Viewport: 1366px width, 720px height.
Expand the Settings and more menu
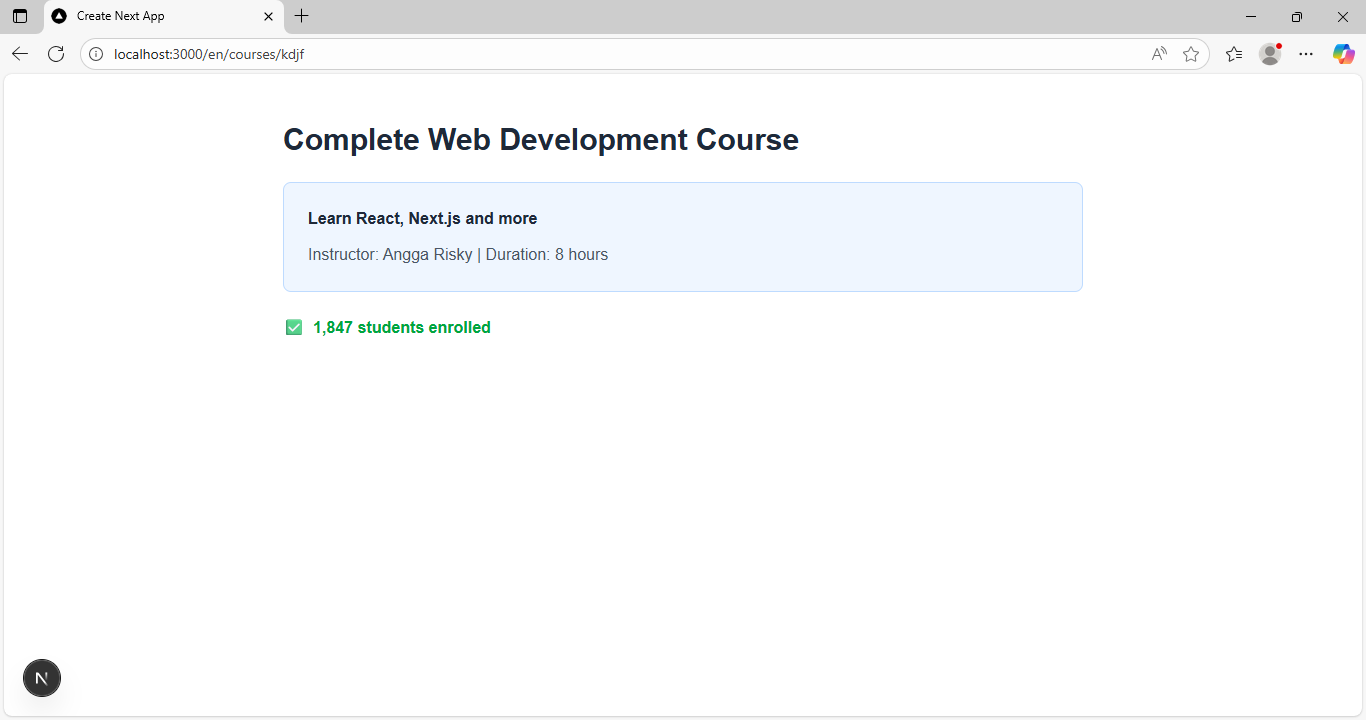[1306, 54]
